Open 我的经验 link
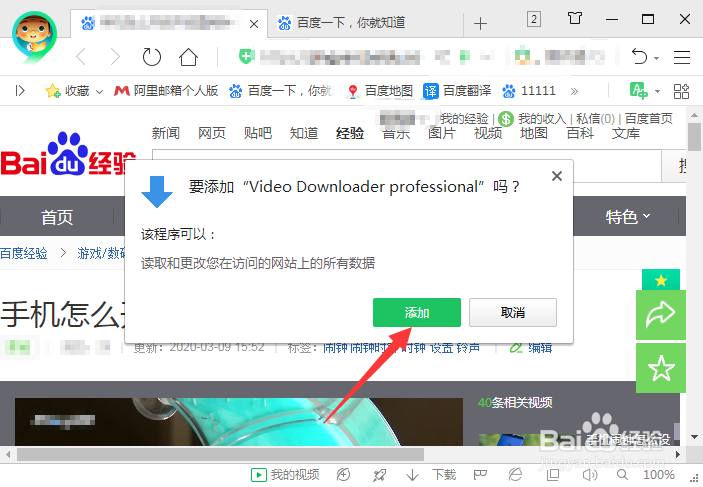703x487 pixels. 464,119
